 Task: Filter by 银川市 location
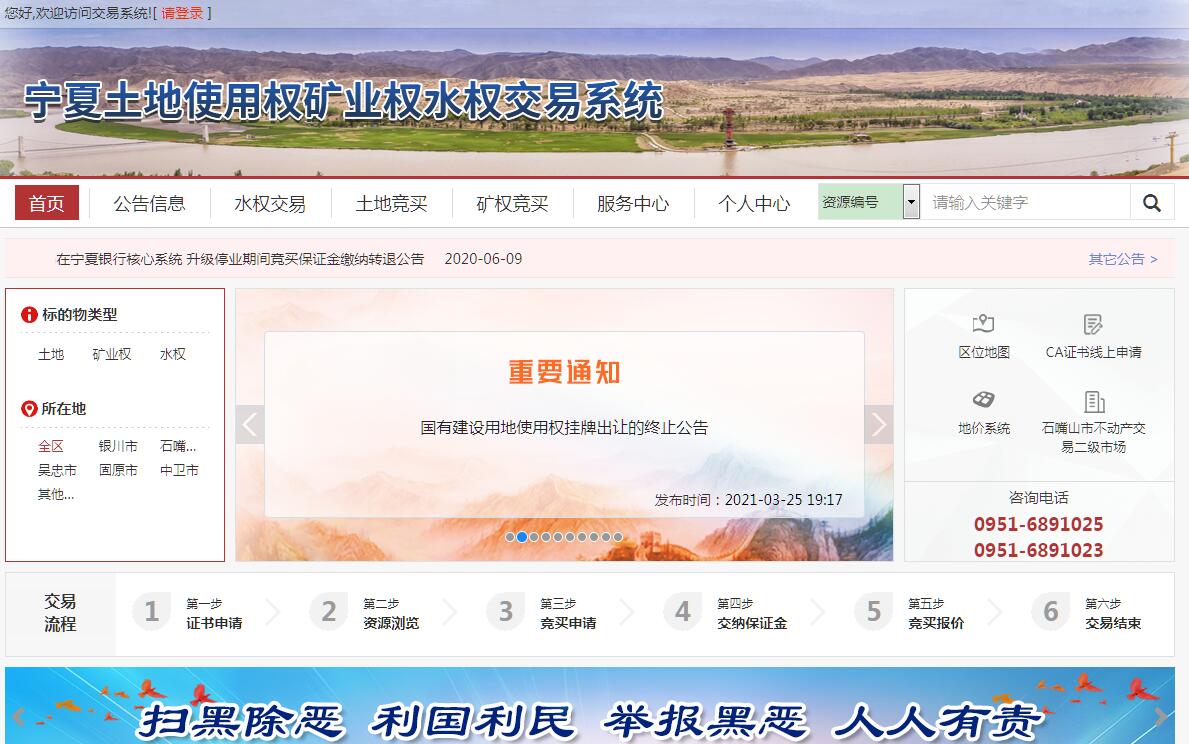(x=118, y=446)
